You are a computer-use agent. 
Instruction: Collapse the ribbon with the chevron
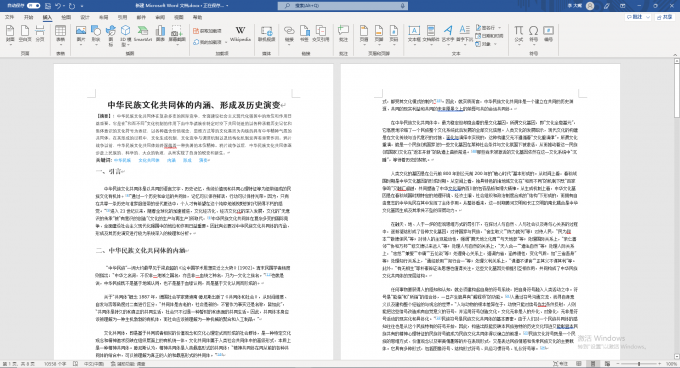675,55
